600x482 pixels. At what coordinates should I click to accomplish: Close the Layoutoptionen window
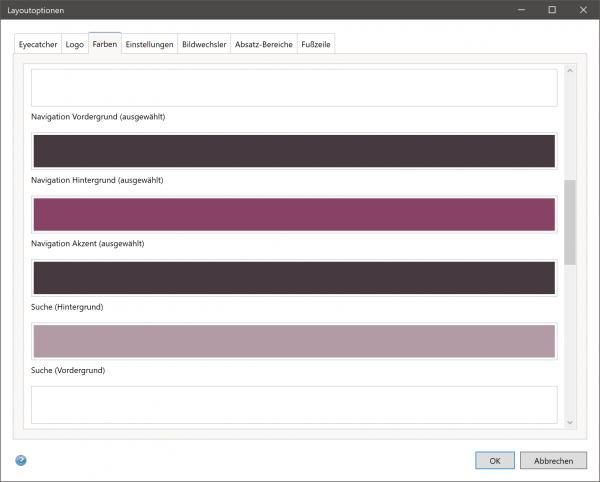580,9
